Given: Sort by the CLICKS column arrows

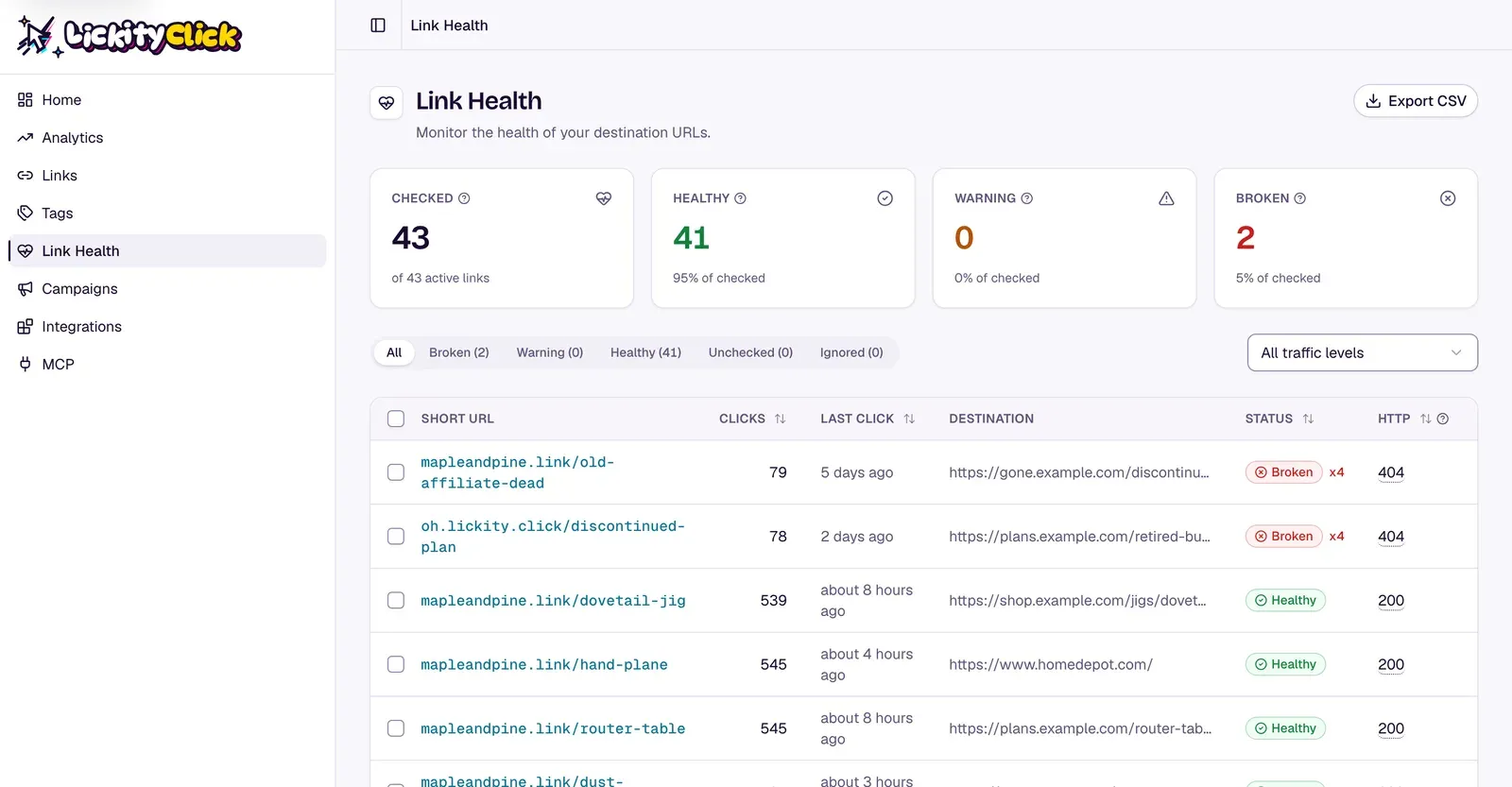Looking at the screenshot, I should (781, 419).
